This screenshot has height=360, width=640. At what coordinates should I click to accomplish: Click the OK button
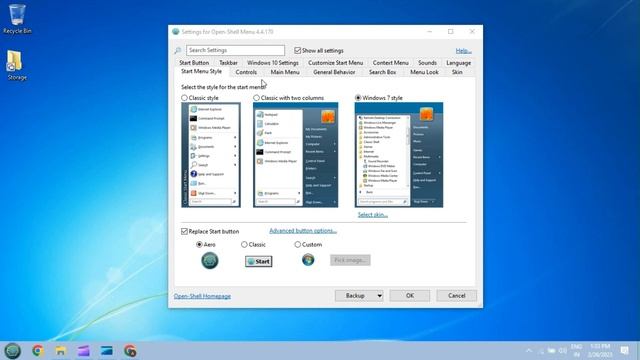click(x=410, y=296)
